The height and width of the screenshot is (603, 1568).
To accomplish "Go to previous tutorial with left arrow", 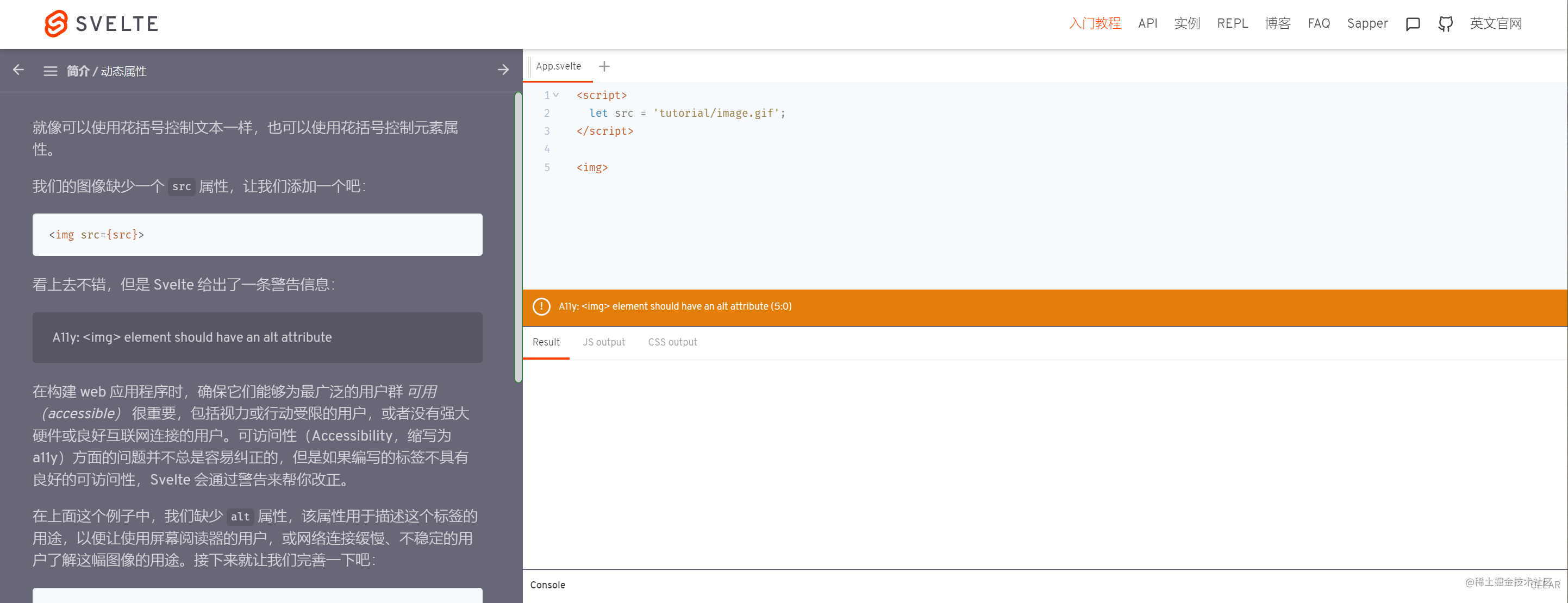I will point(18,70).
